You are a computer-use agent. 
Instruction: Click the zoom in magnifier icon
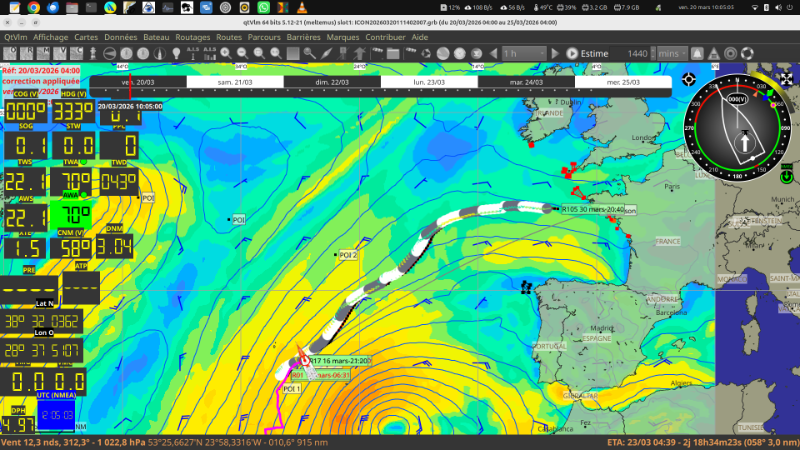[226, 52]
